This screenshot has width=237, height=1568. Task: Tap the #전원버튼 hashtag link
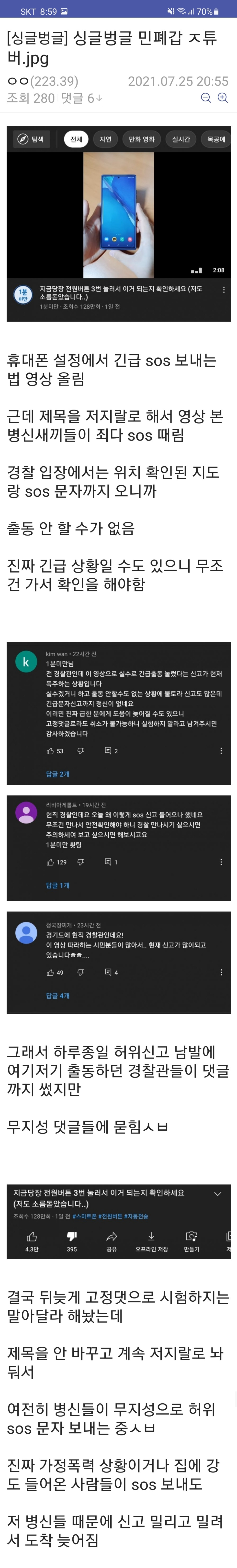point(110,1216)
